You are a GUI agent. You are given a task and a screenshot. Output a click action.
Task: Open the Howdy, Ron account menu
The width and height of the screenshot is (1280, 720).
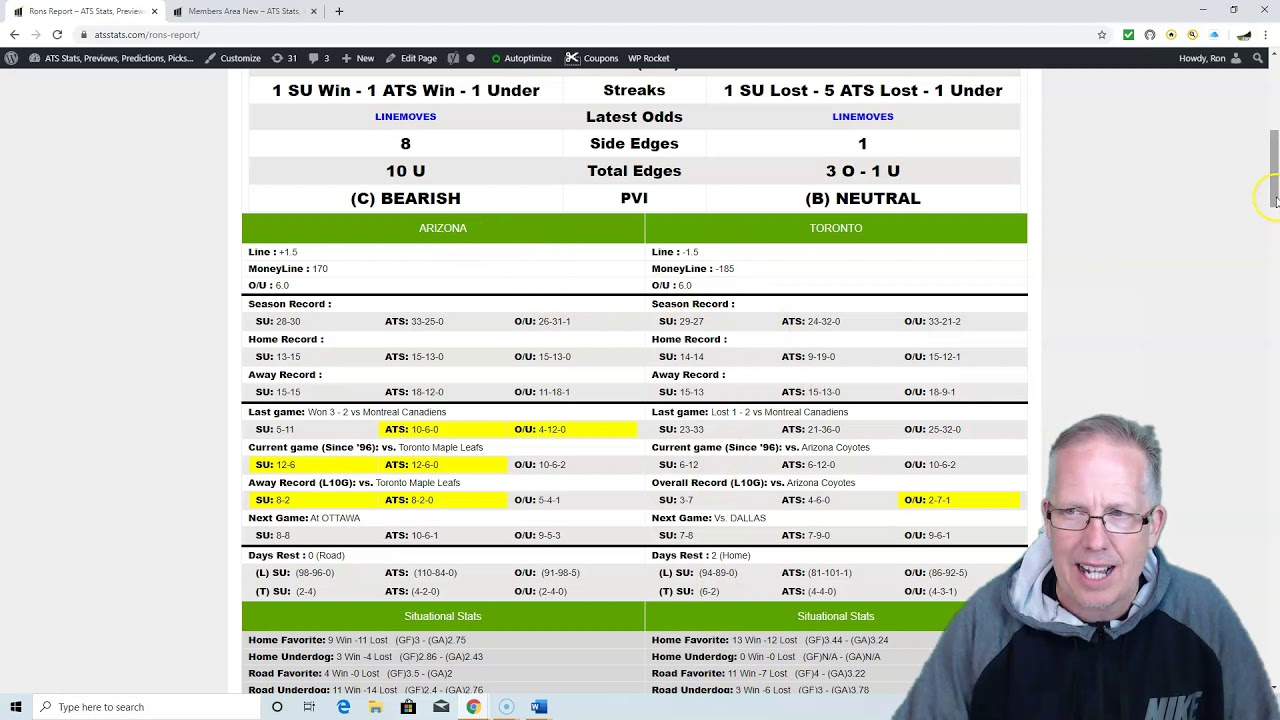pos(1210,58)
